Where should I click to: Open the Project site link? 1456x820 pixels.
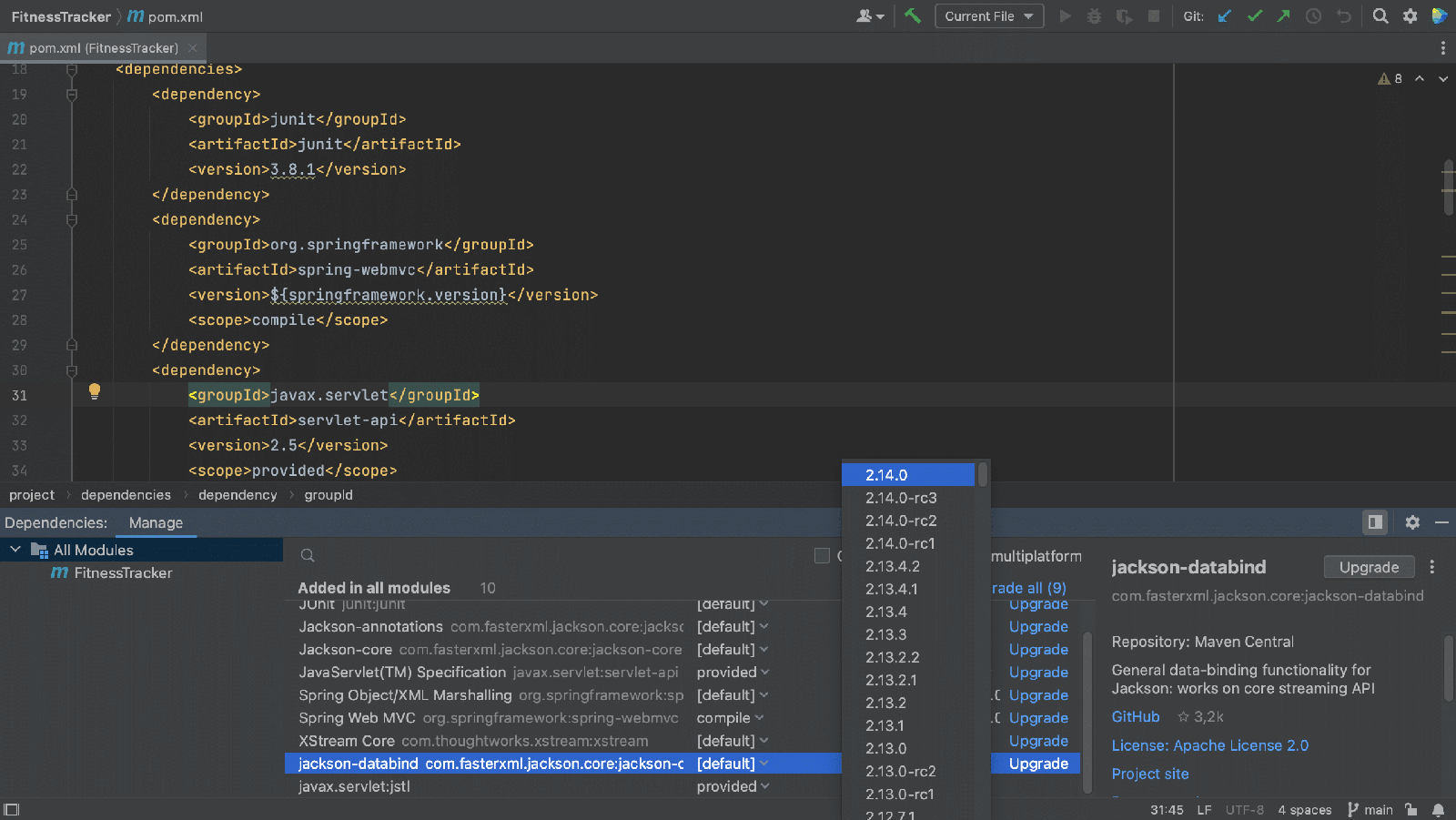tap(1150, 774)
